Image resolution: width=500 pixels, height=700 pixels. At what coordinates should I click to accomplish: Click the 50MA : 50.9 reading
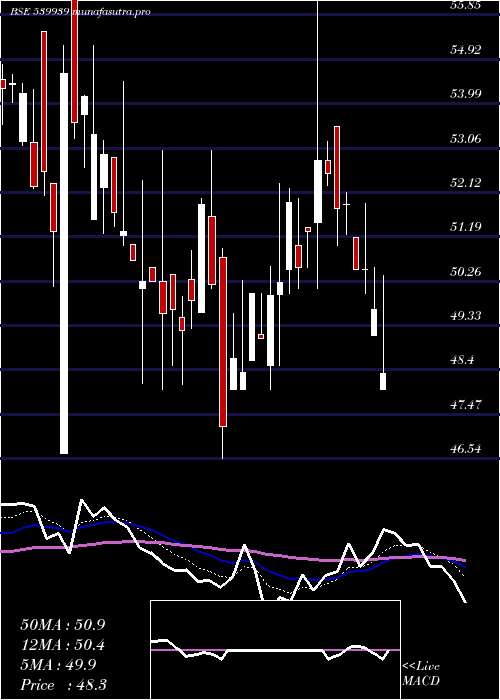[x=63, y=625]
